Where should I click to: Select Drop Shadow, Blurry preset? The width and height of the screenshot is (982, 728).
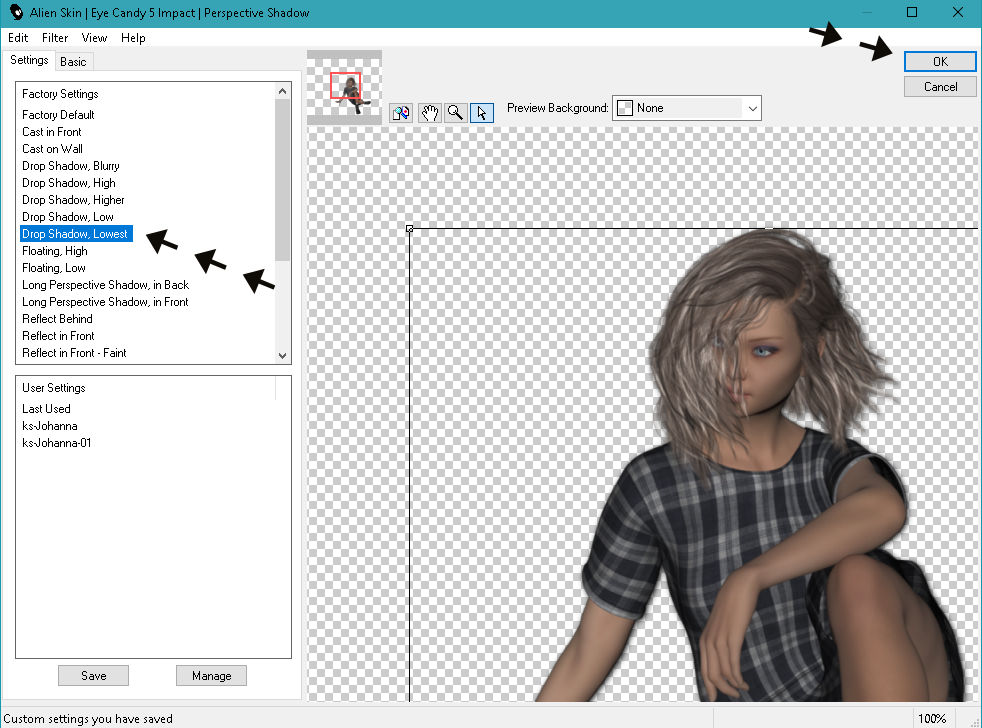(71, 165)
